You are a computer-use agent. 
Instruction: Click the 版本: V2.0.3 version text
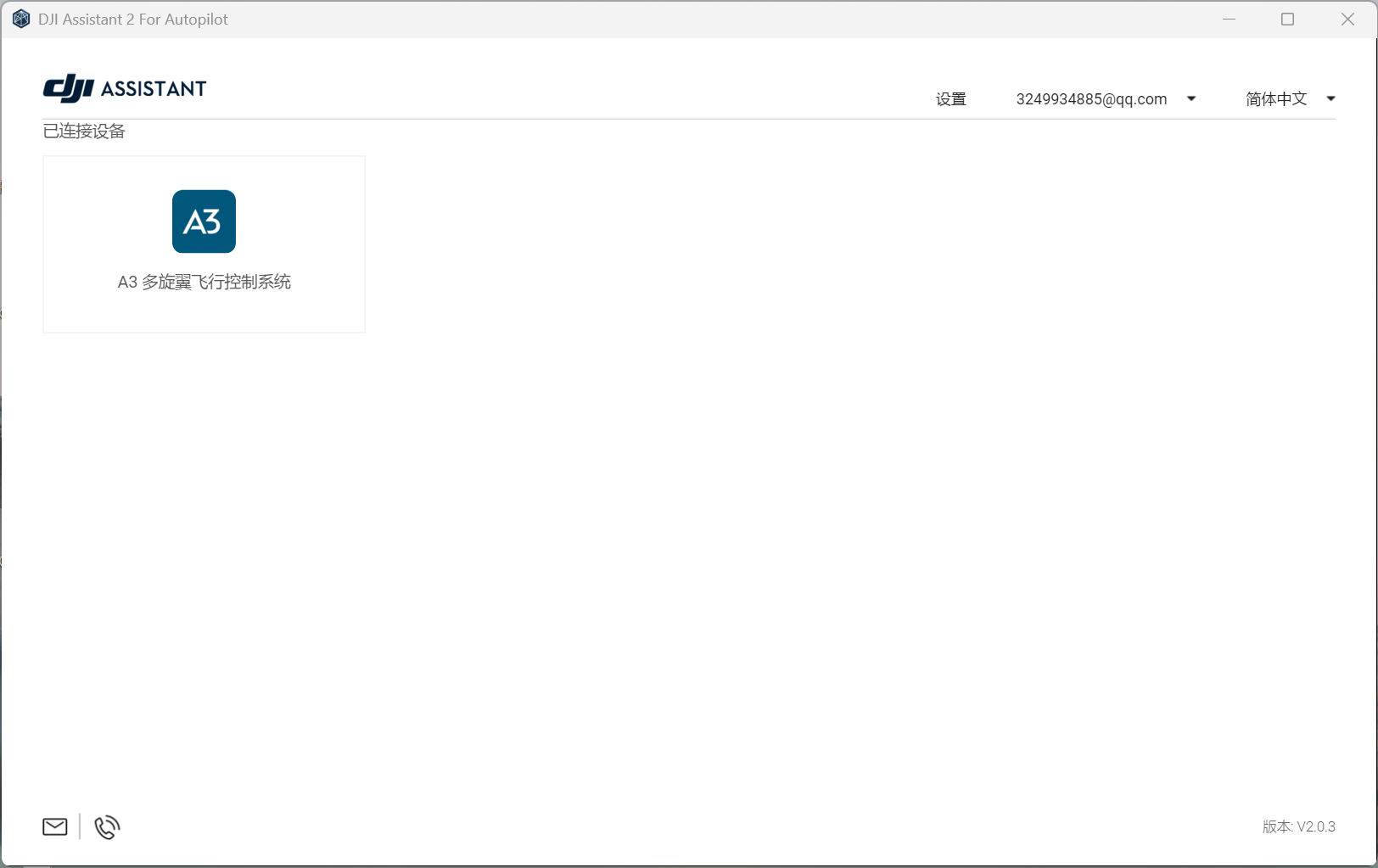pyautogui.click(x=1298, y=826)
